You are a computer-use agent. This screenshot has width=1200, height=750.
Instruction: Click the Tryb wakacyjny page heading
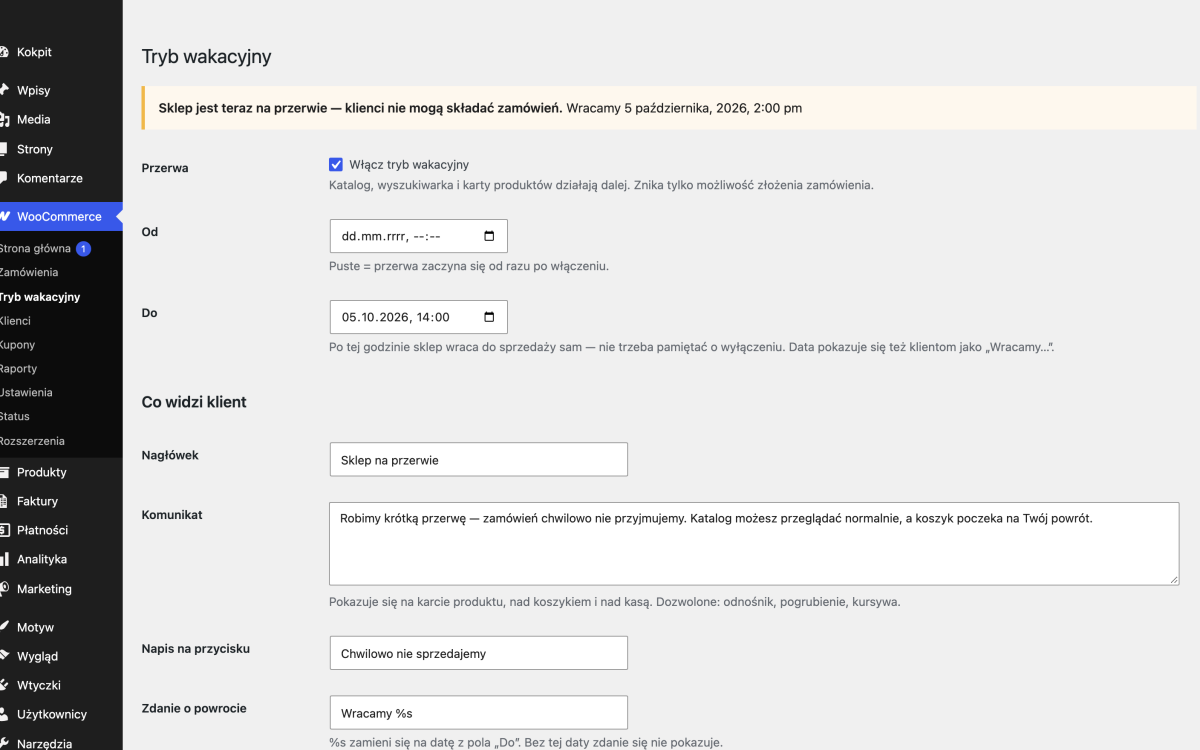click(207, 56)
